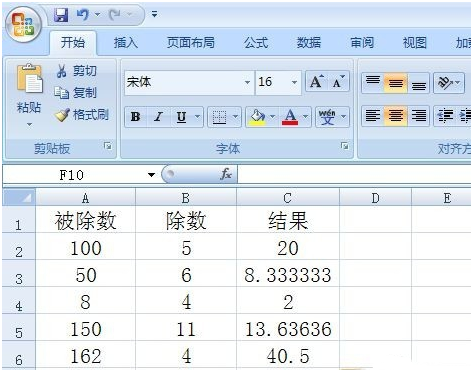Select cell with value 13.63636
This screenshot has width=471, height=370.
(288, 328)
